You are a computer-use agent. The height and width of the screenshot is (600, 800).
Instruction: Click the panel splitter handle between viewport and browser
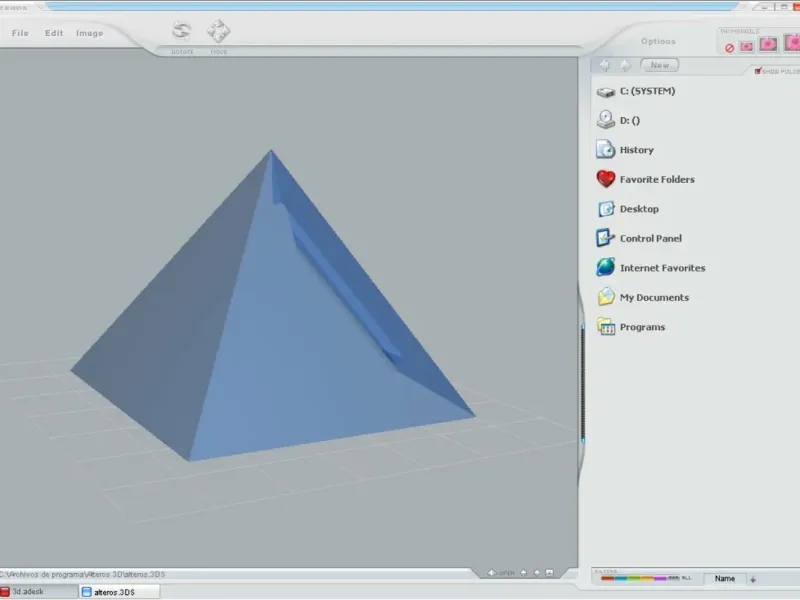pos(583,383)
